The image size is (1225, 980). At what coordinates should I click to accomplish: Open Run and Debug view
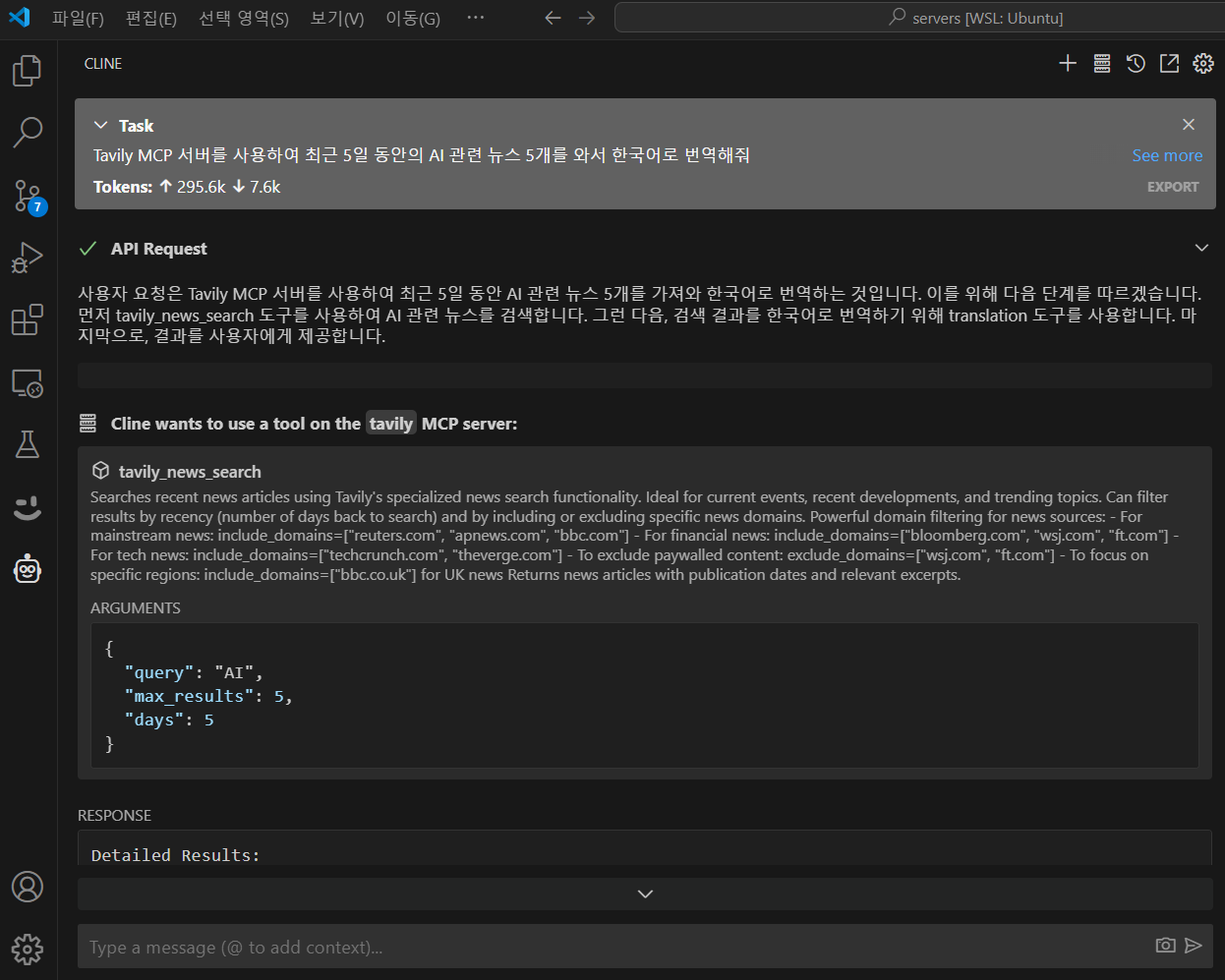point(28,258)
